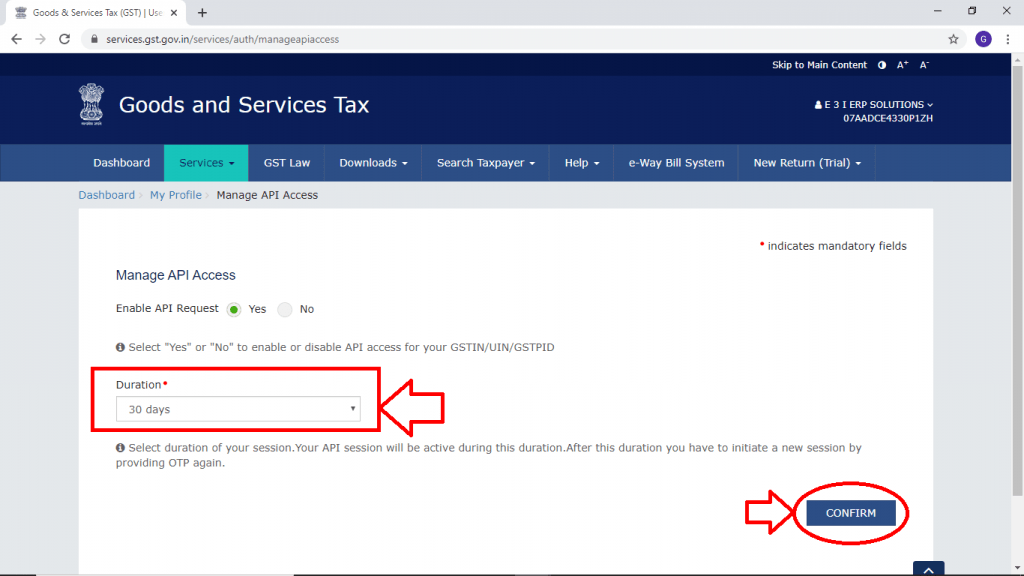Reload the GST page
The width and height of the screenshot is (1024, 576).
click(64, 39)
